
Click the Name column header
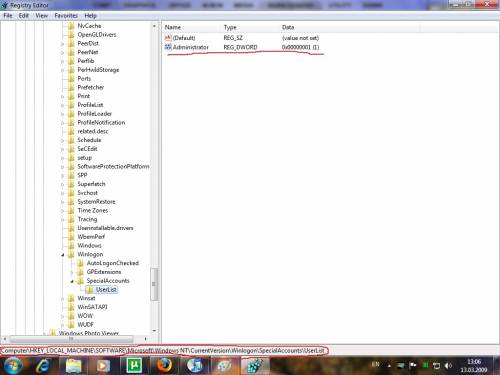point(173,27)
